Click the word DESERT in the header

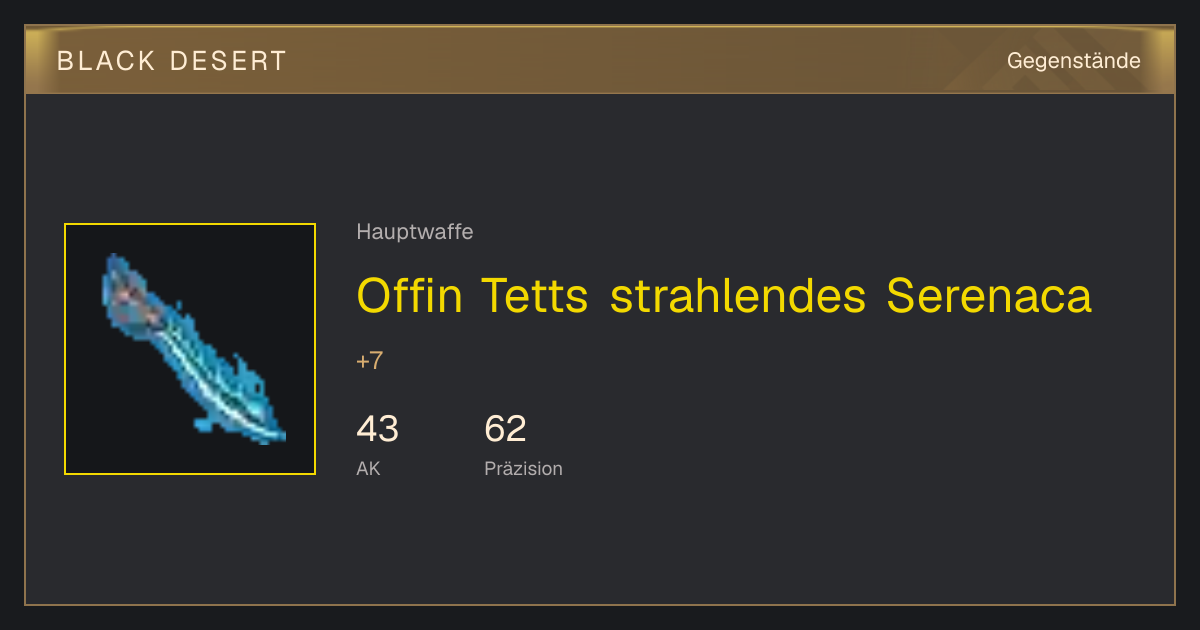click(227, 61)
